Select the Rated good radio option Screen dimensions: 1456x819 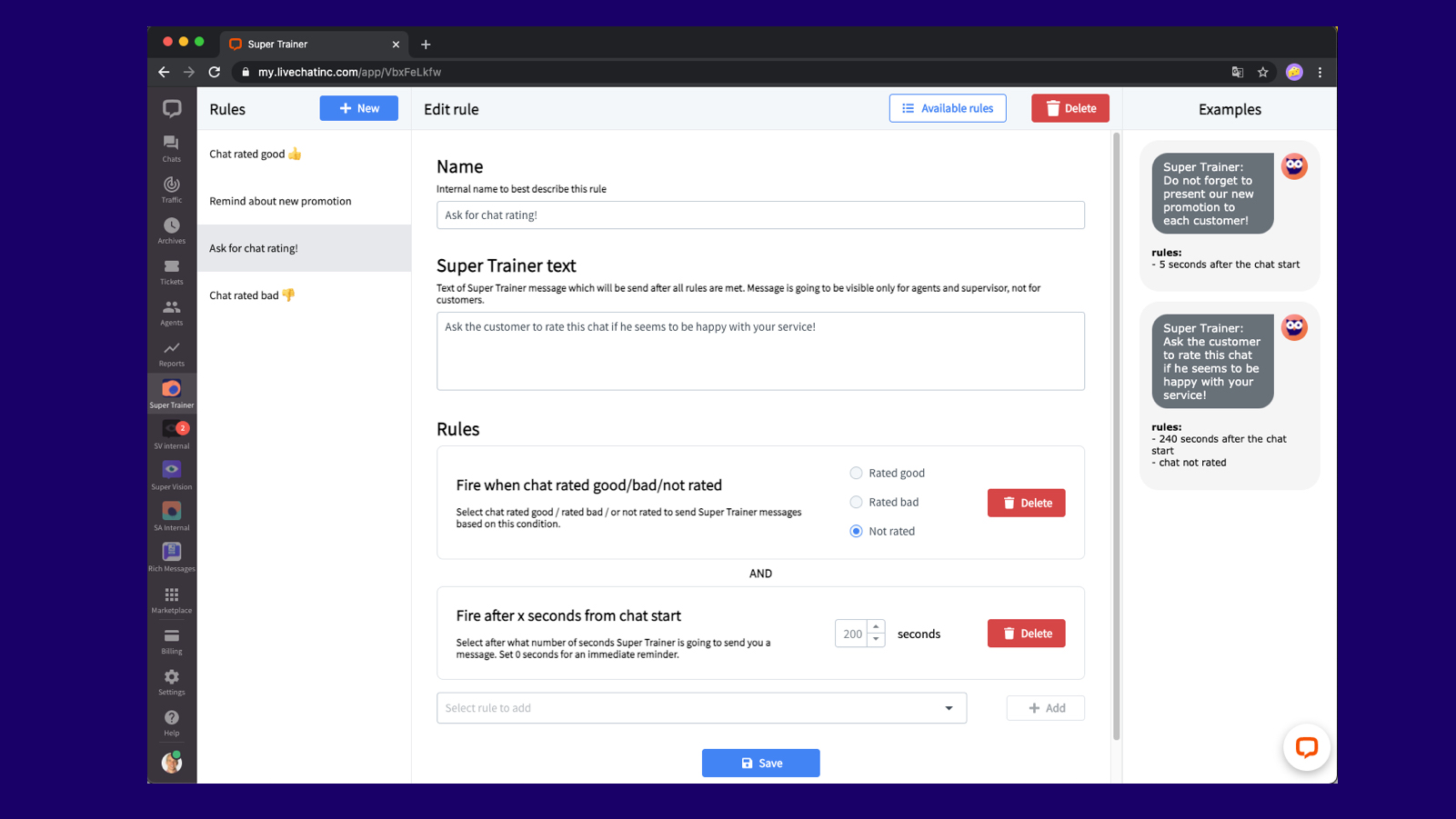click(x=856, y=473)
